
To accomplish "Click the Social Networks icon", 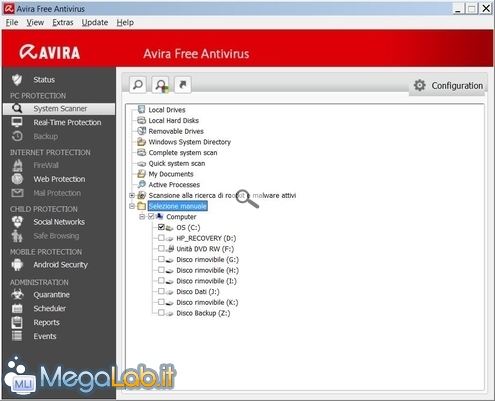I will tap(17, 222).
